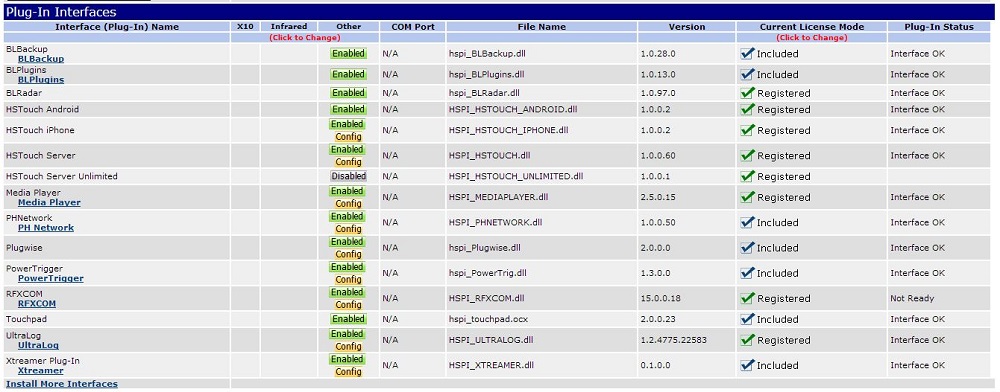The image size is (1000, 392).
Task: Open Config for PowerTrigger
Action: pos(348,280)
